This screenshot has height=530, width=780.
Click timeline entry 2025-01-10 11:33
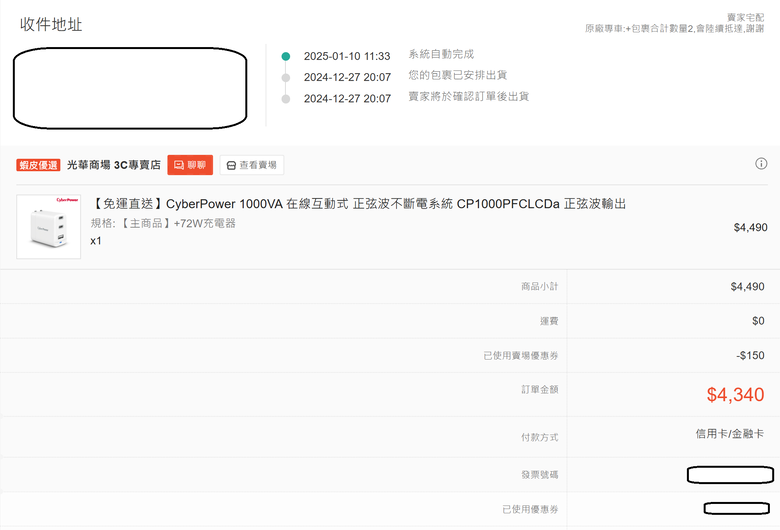coord(347,56)
